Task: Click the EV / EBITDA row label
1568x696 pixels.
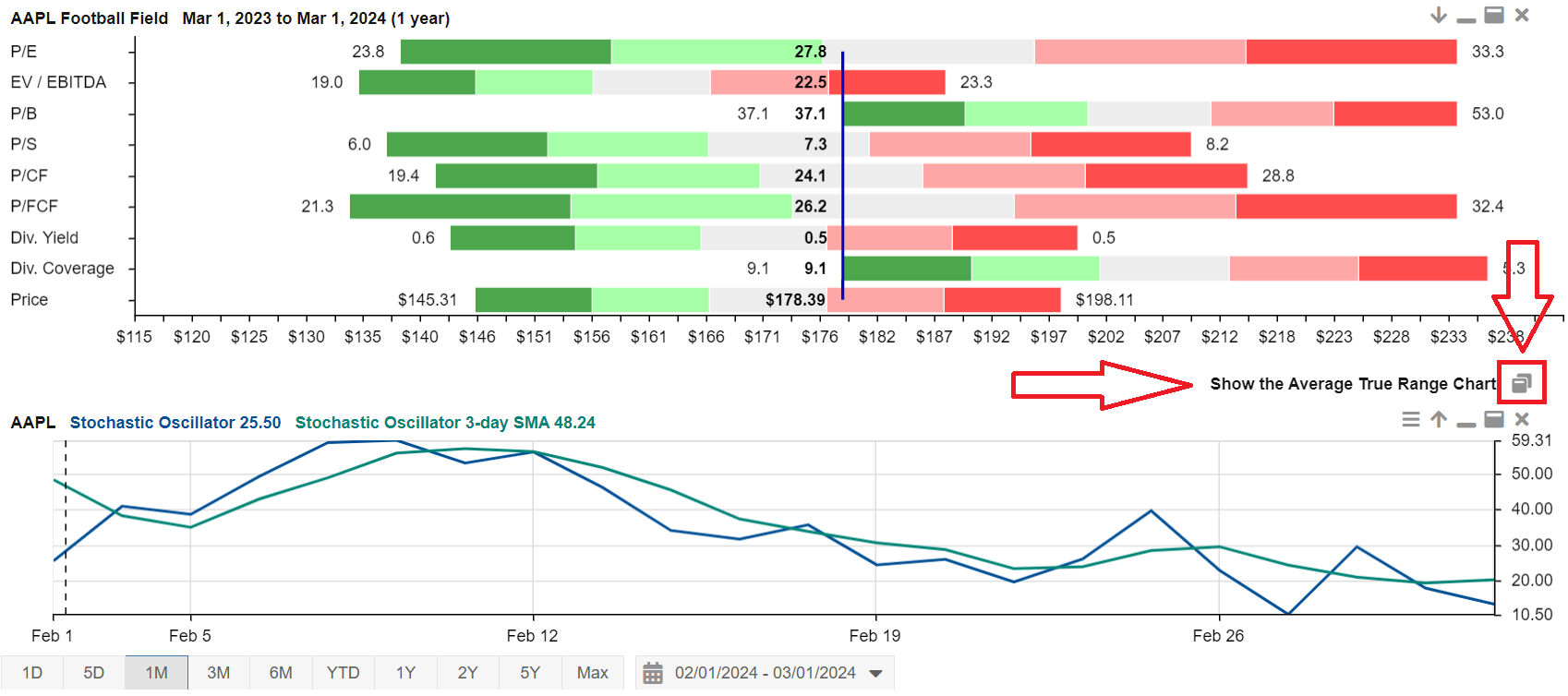Action: pyautogui.click(x=58, y=82)
